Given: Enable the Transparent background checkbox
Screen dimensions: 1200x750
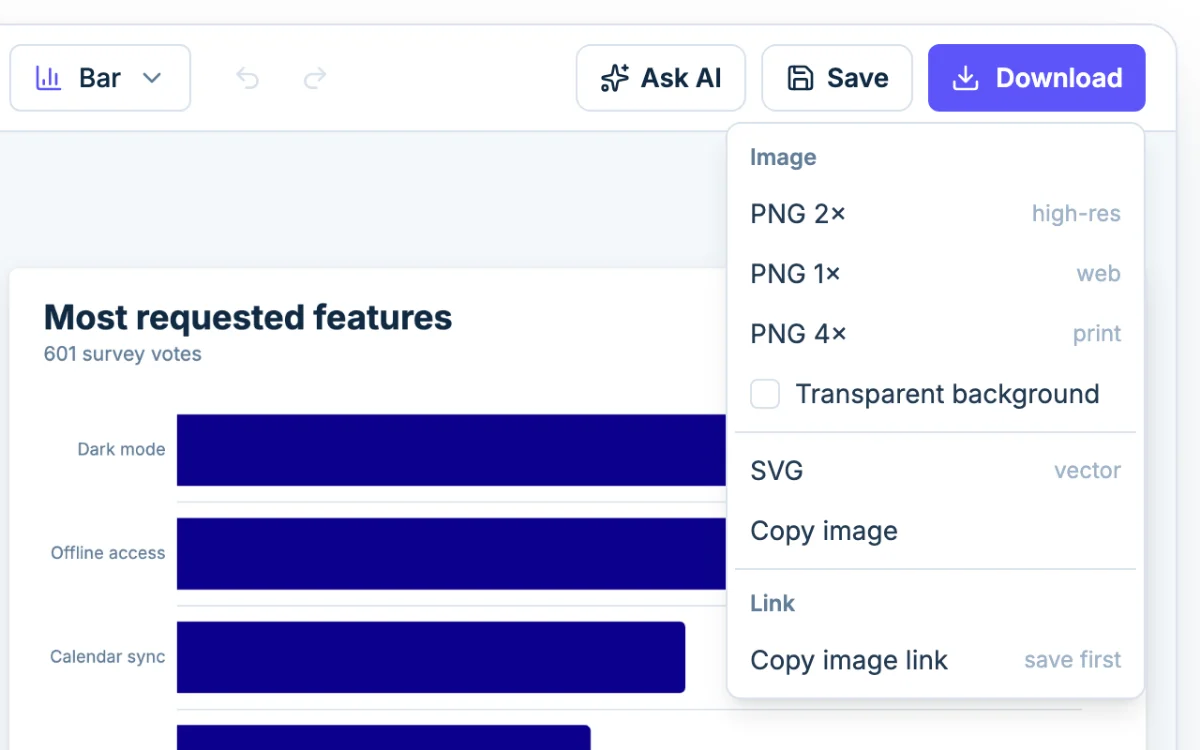Looking at the screenshot, I should pyautogui.click(x=765, y=394).
